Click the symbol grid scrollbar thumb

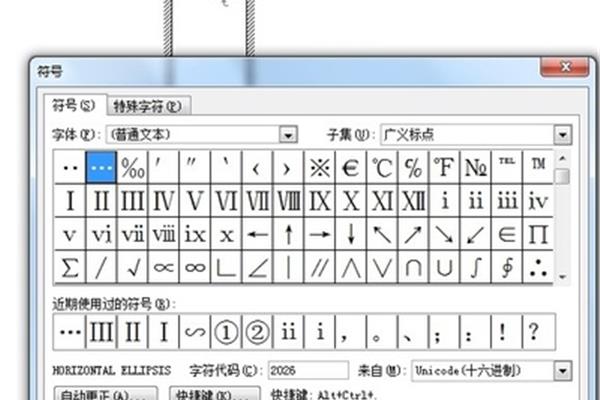coord(562,177)
